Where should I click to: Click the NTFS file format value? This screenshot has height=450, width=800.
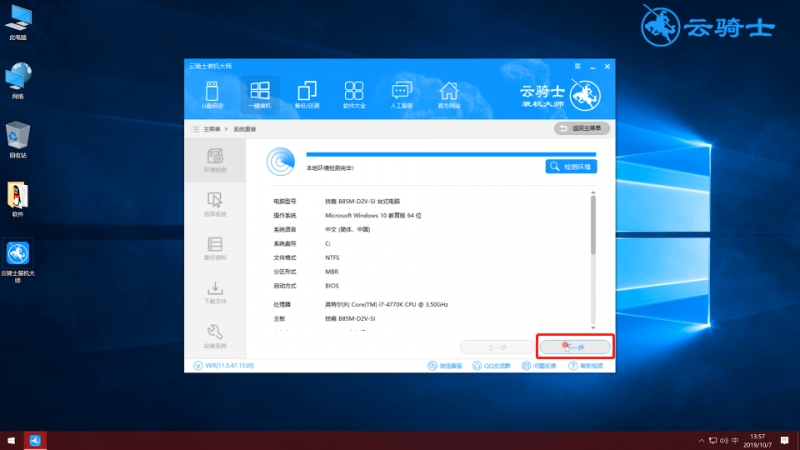pos(332,258)
